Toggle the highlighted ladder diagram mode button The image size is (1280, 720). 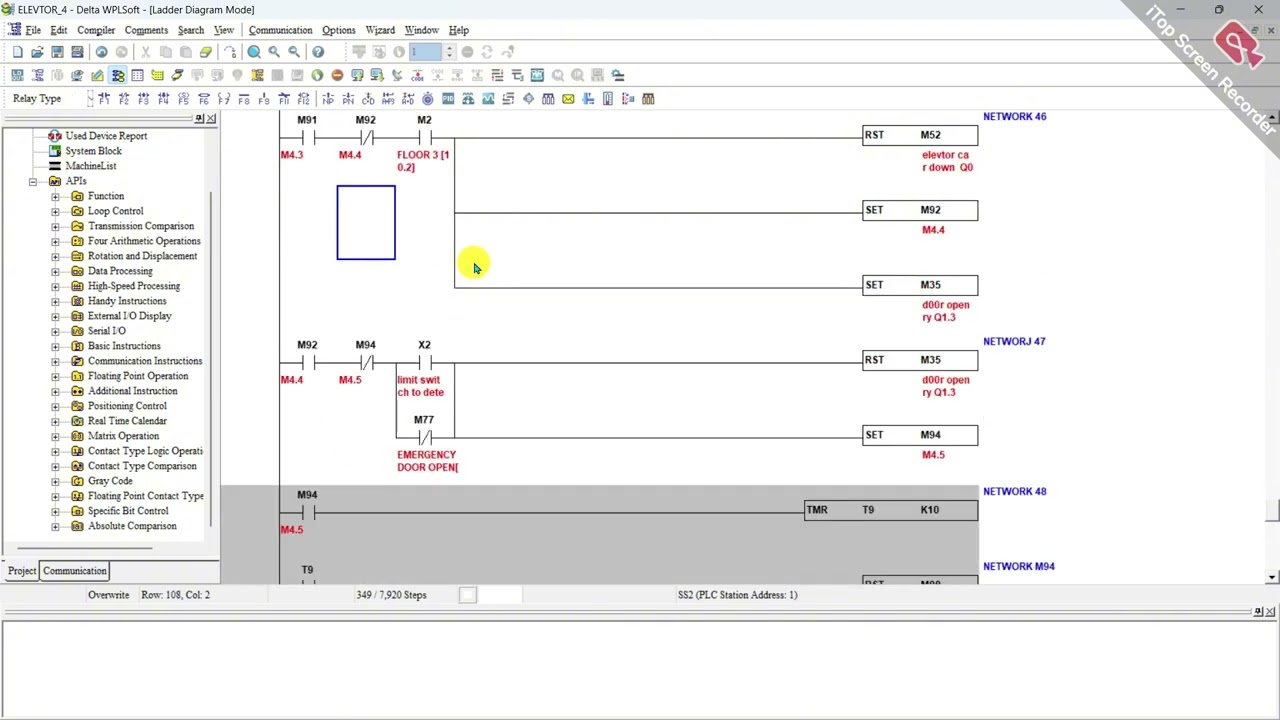(x=117, y=75)
